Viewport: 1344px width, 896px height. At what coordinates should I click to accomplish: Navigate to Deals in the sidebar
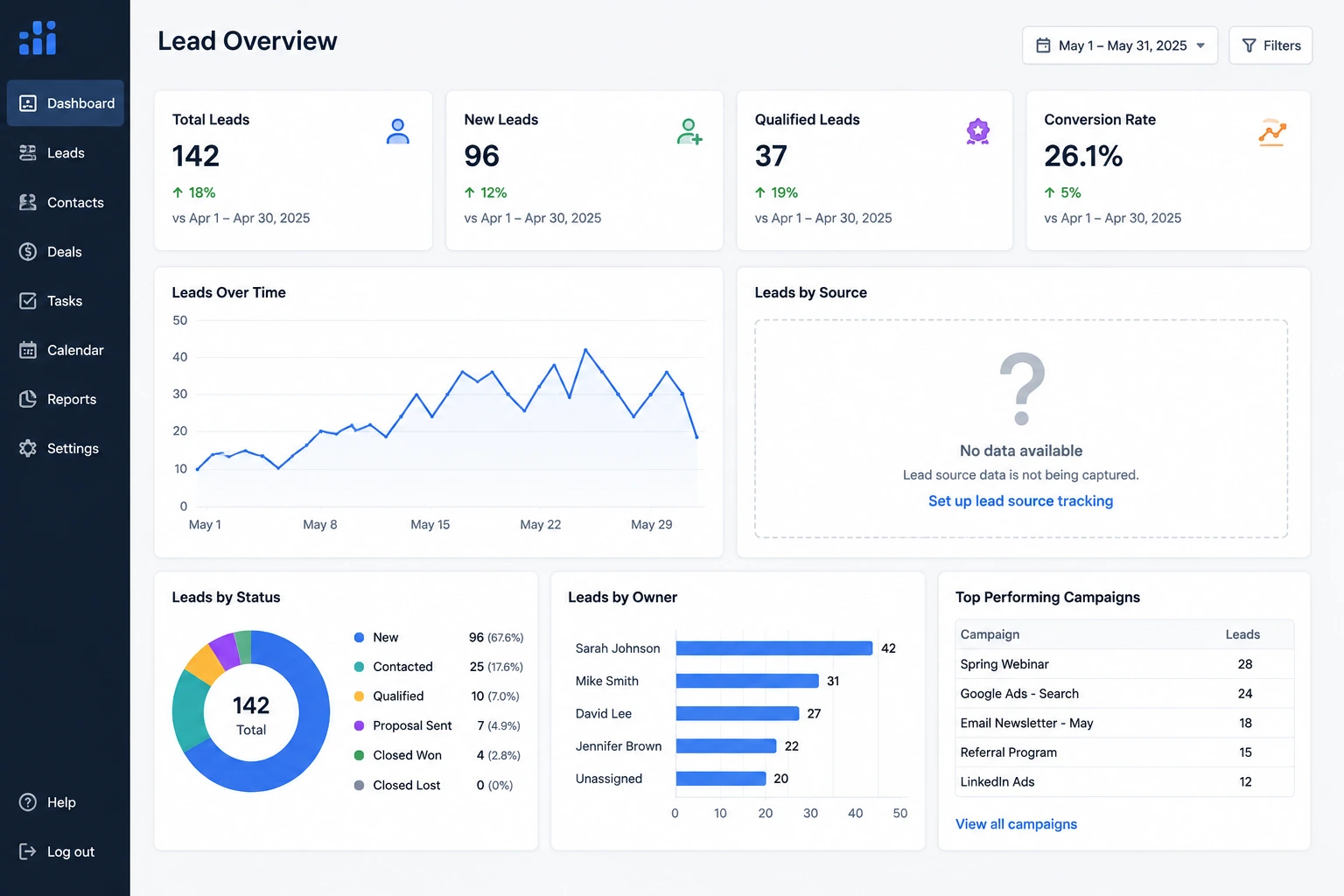point(66,252)
